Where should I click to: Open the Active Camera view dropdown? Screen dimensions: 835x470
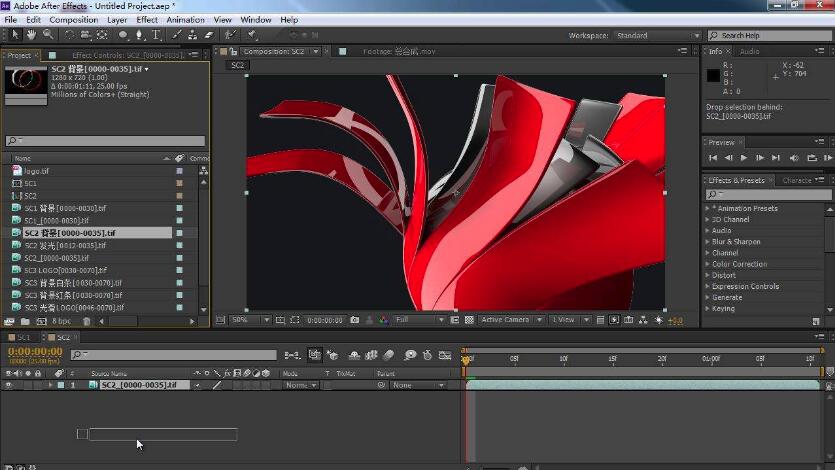pos(510,320)
